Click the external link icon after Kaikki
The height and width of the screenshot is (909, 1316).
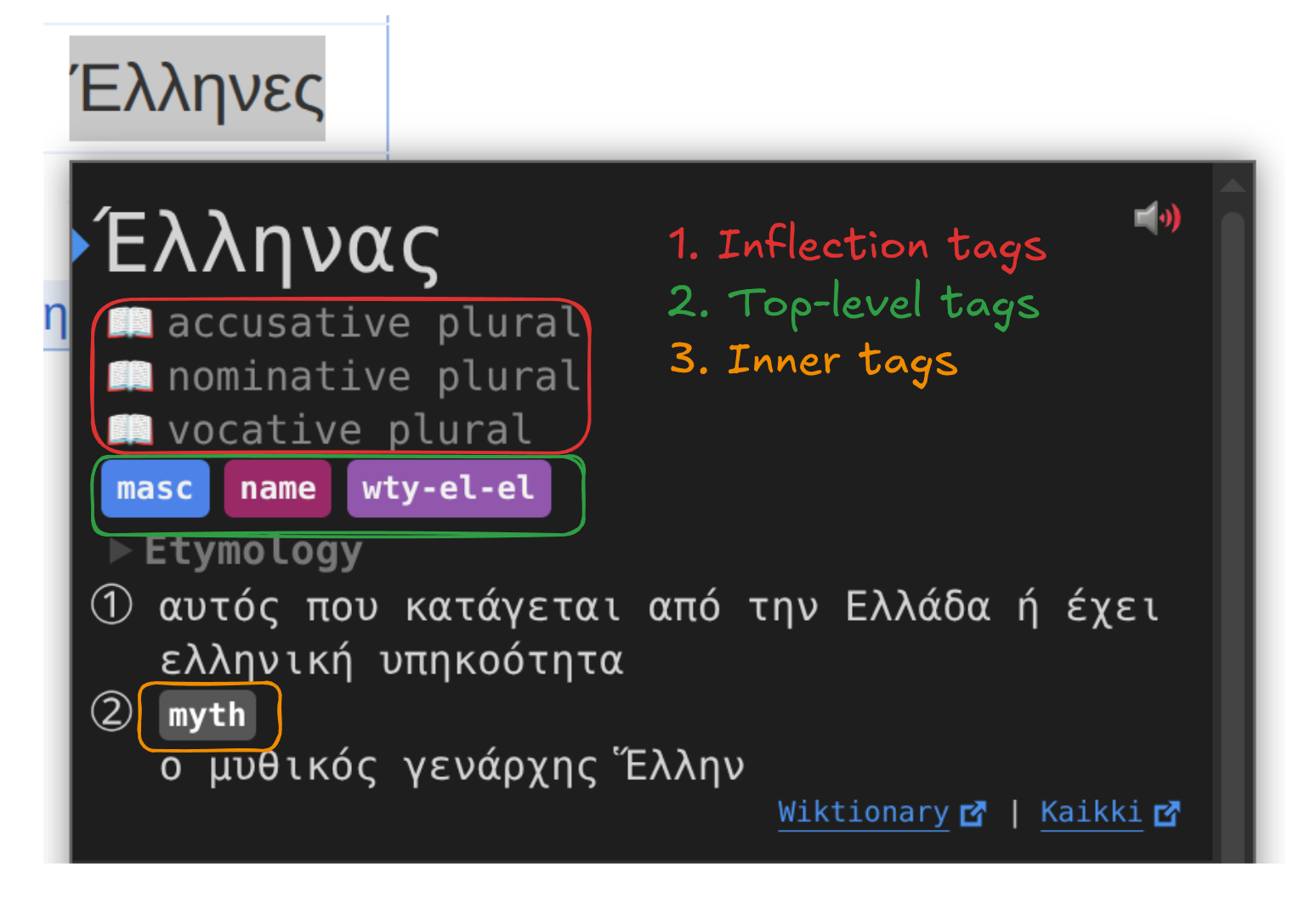[1167, 814]
